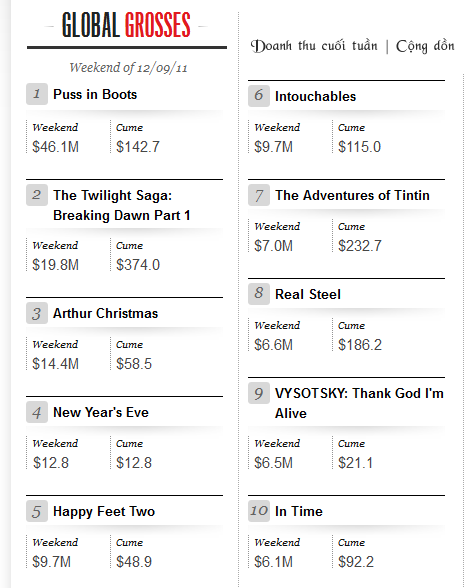Click the rank 9 number badge

[259, 393]
